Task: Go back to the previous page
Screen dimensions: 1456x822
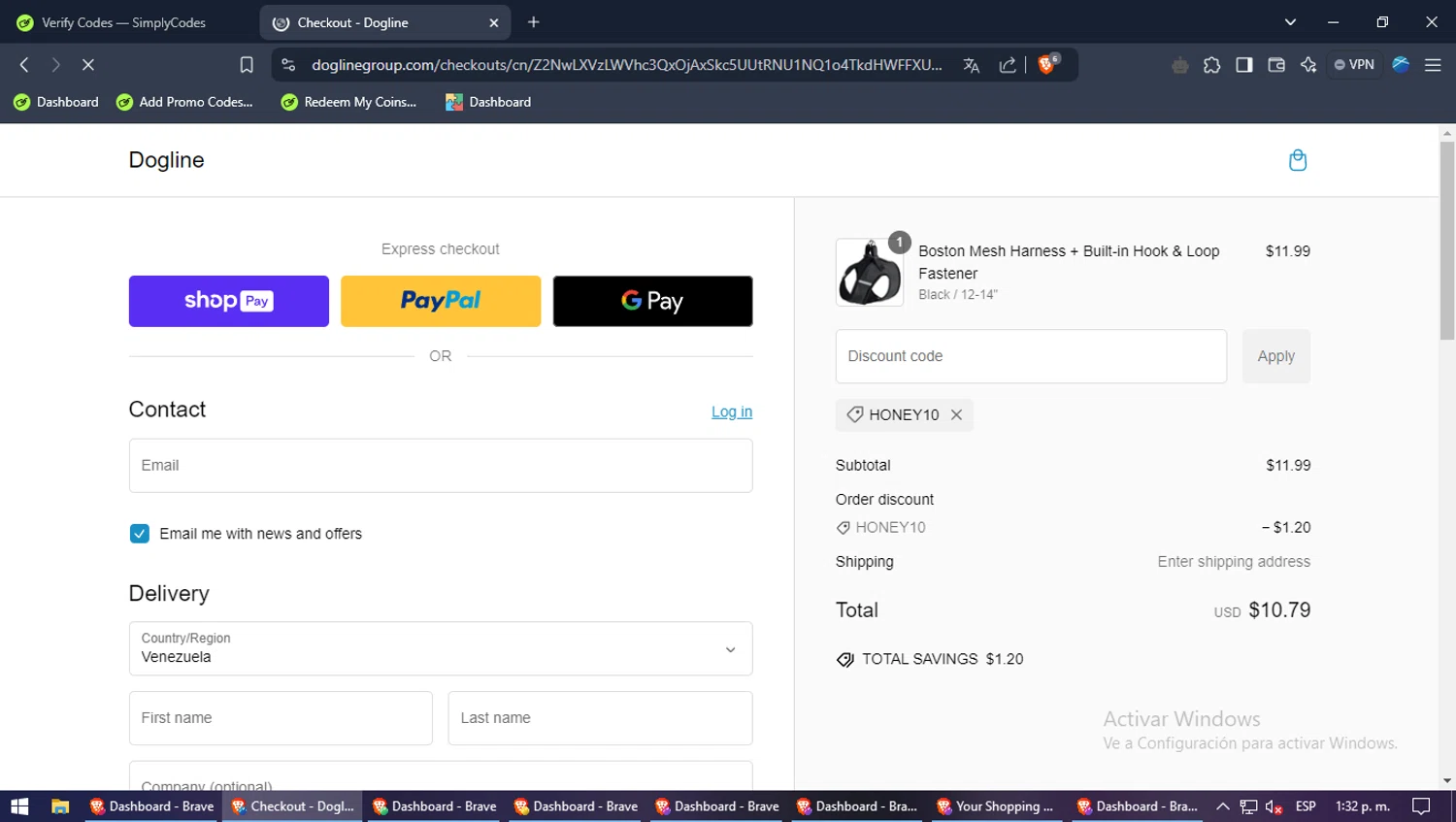Action: coord(24,65)
